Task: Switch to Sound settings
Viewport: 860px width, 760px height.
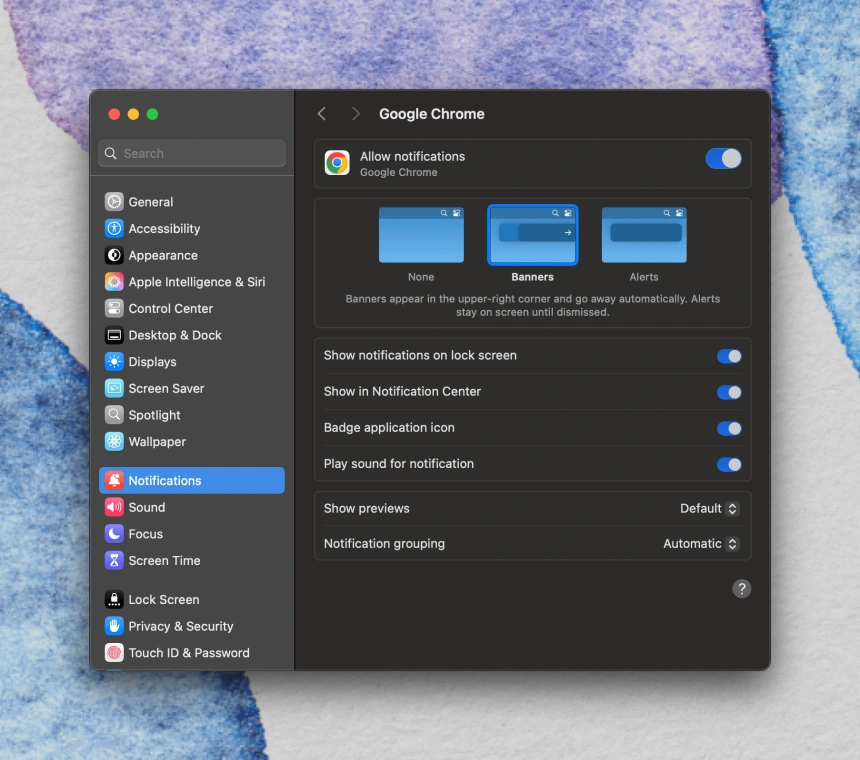Action: pyautogui.click(x=145, y=507)
